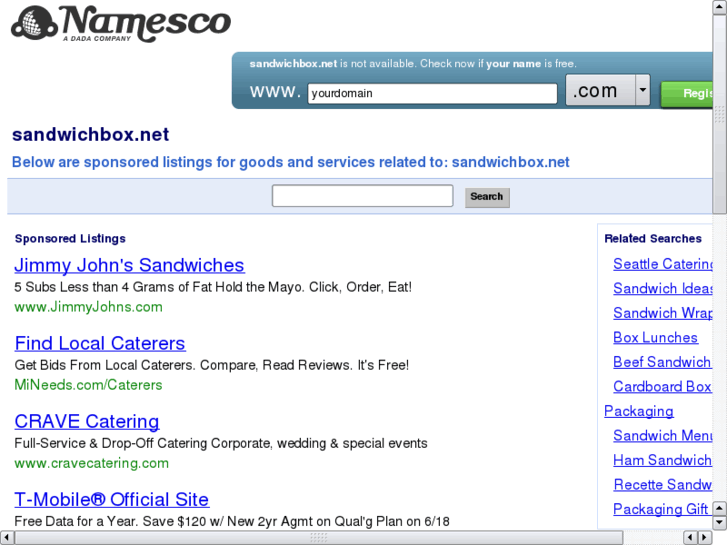Click 'Below are sponsored listings' subtitle text

click(x=291, y=162)
